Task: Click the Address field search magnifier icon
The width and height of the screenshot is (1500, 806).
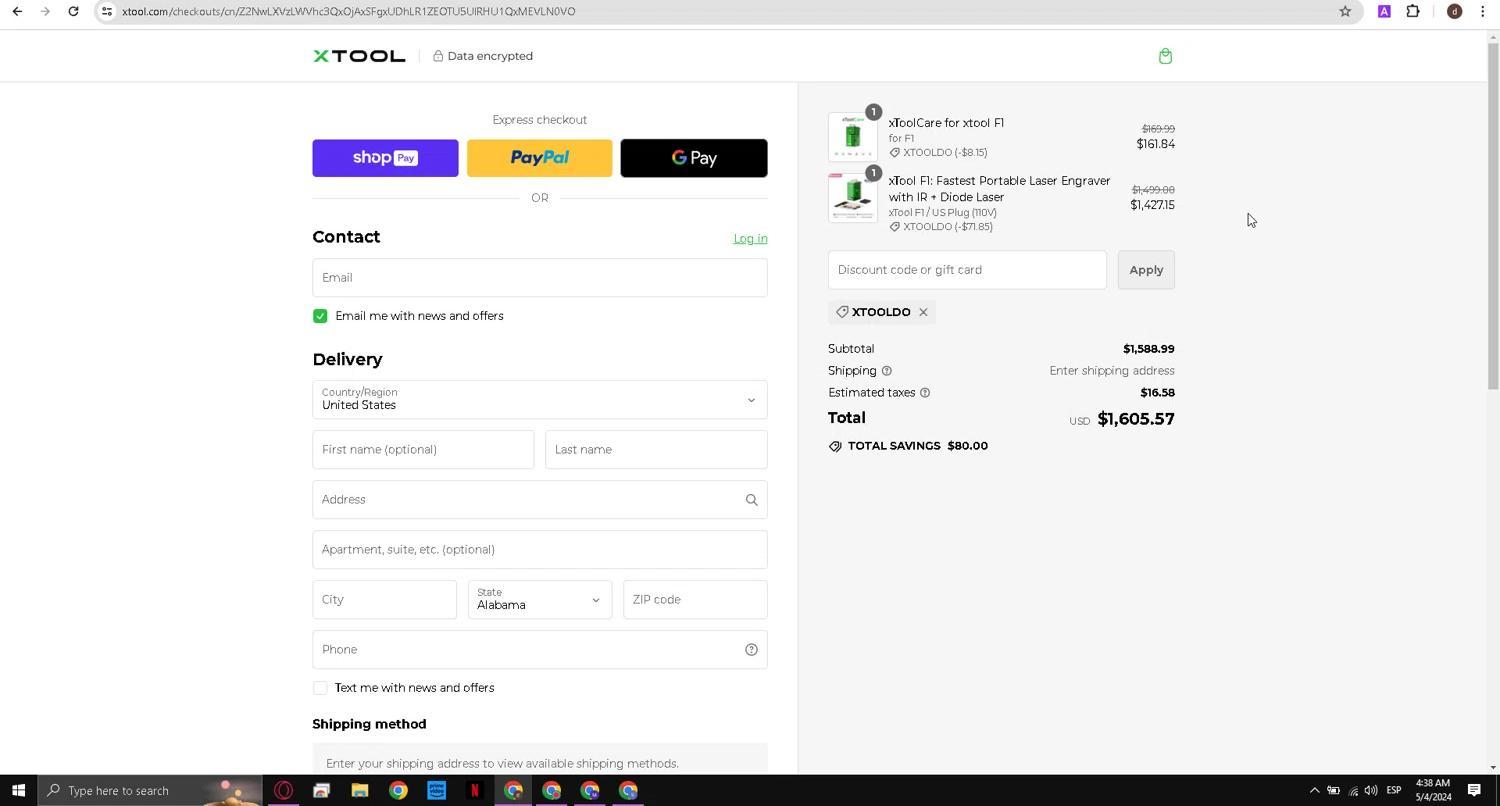Action: pyautogui.click(x=751, y=500)
